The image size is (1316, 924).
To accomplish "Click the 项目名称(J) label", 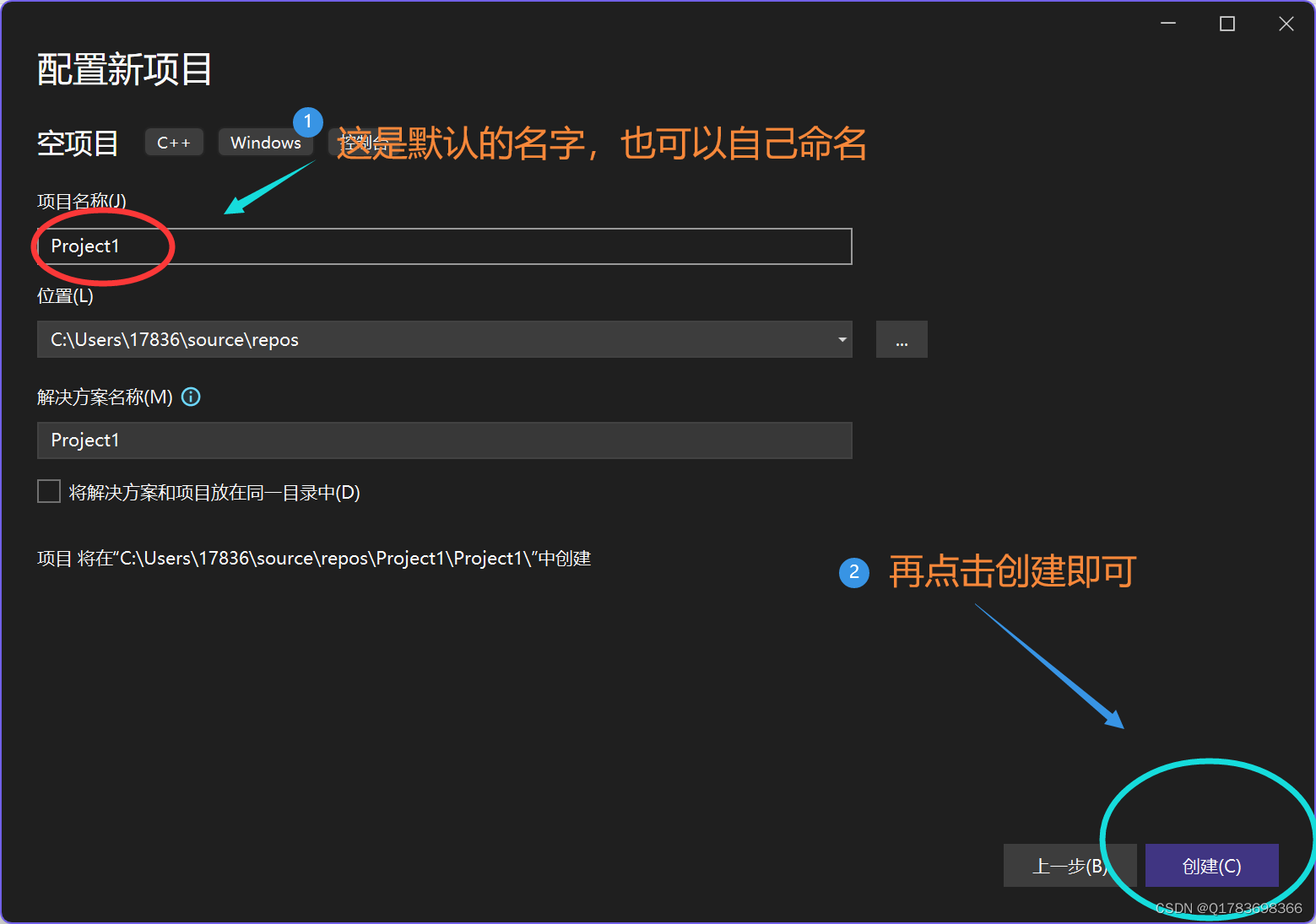I will (x=82, y=201).
